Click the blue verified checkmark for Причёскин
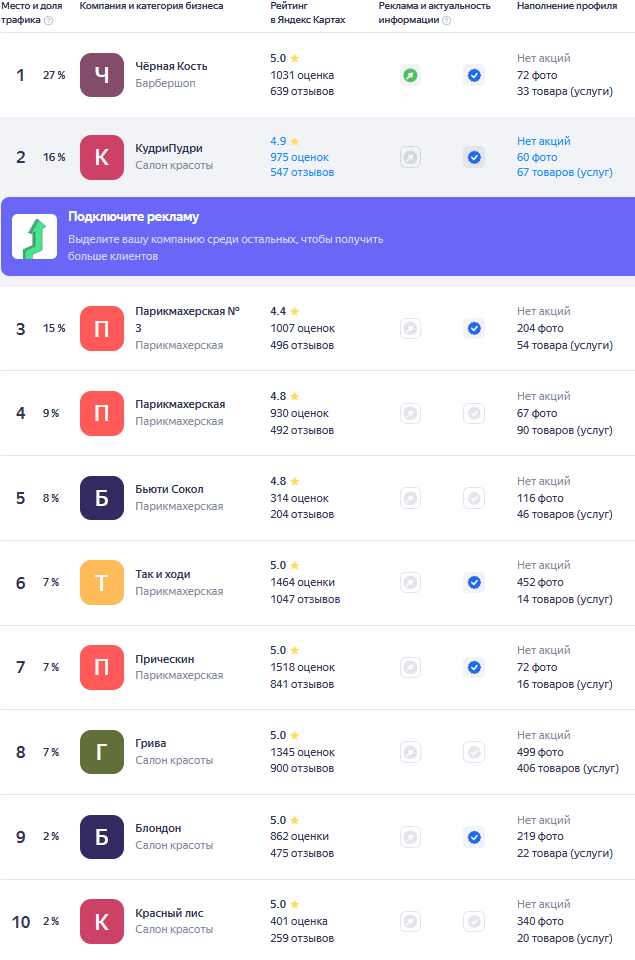 coord(474,667)
